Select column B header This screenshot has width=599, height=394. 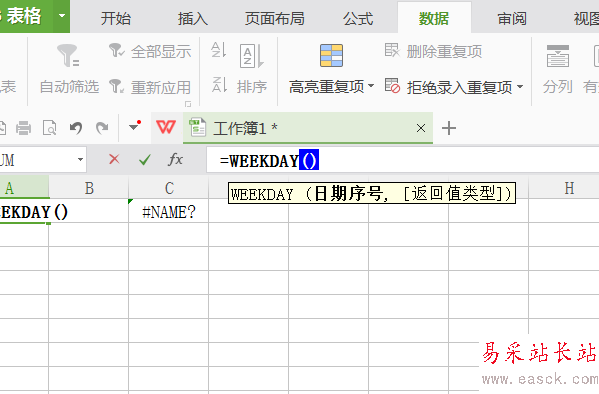pyautogui.click(x=89, y=188)
